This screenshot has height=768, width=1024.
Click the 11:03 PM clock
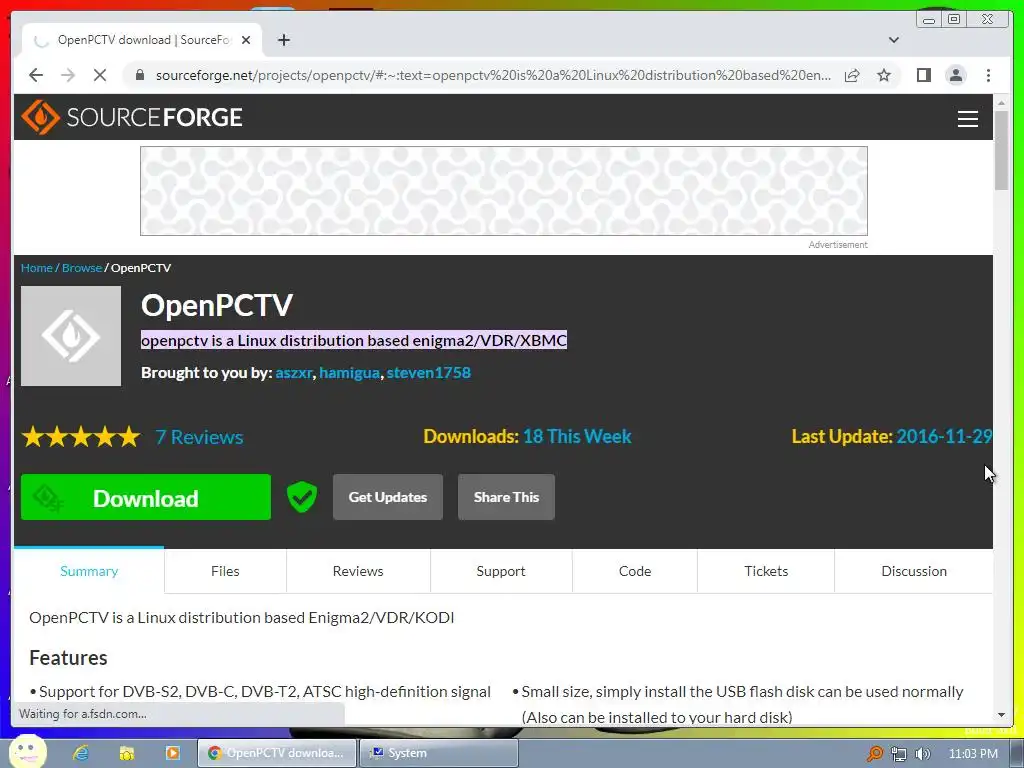973,754
